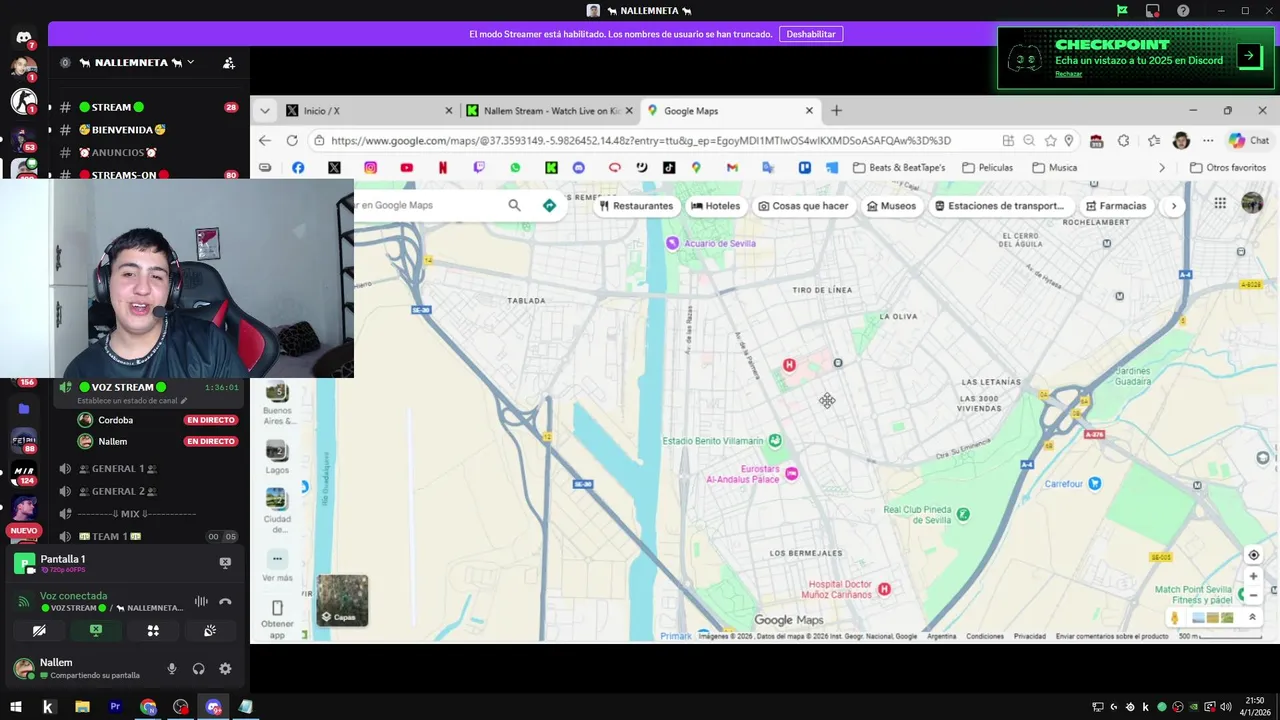1280x720 pixels.
Task: Open directions diamond icon in Maps
Action: (x=549, y=205)
